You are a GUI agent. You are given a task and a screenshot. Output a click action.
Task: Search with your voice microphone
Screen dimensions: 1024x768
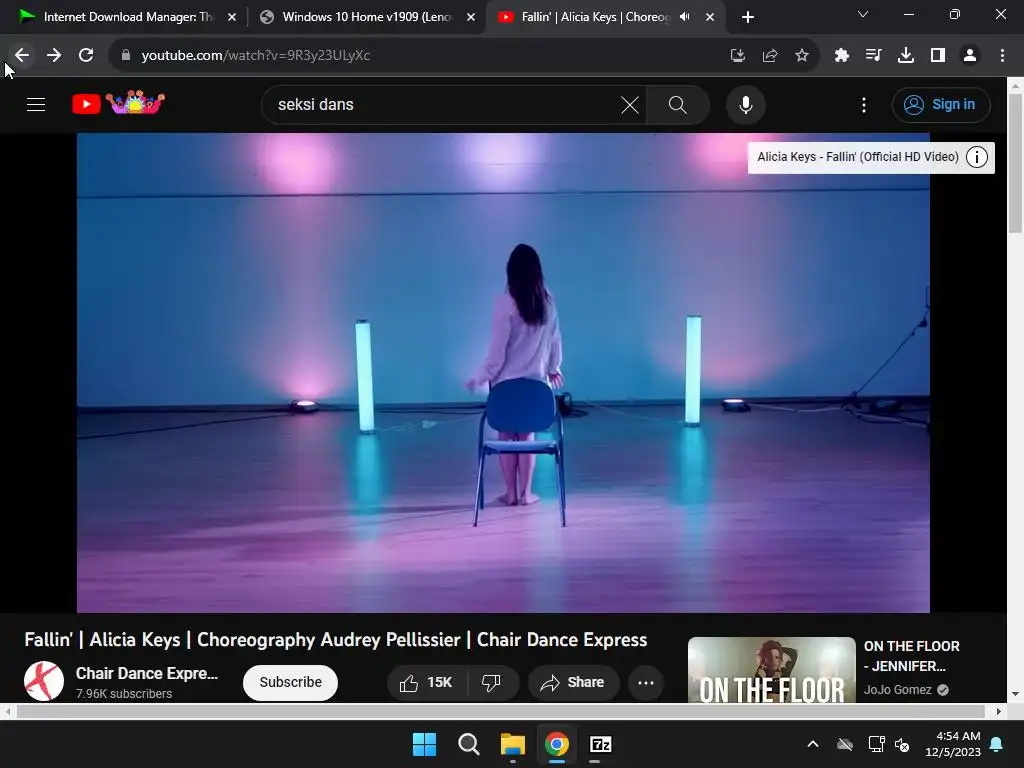[746, 104]
